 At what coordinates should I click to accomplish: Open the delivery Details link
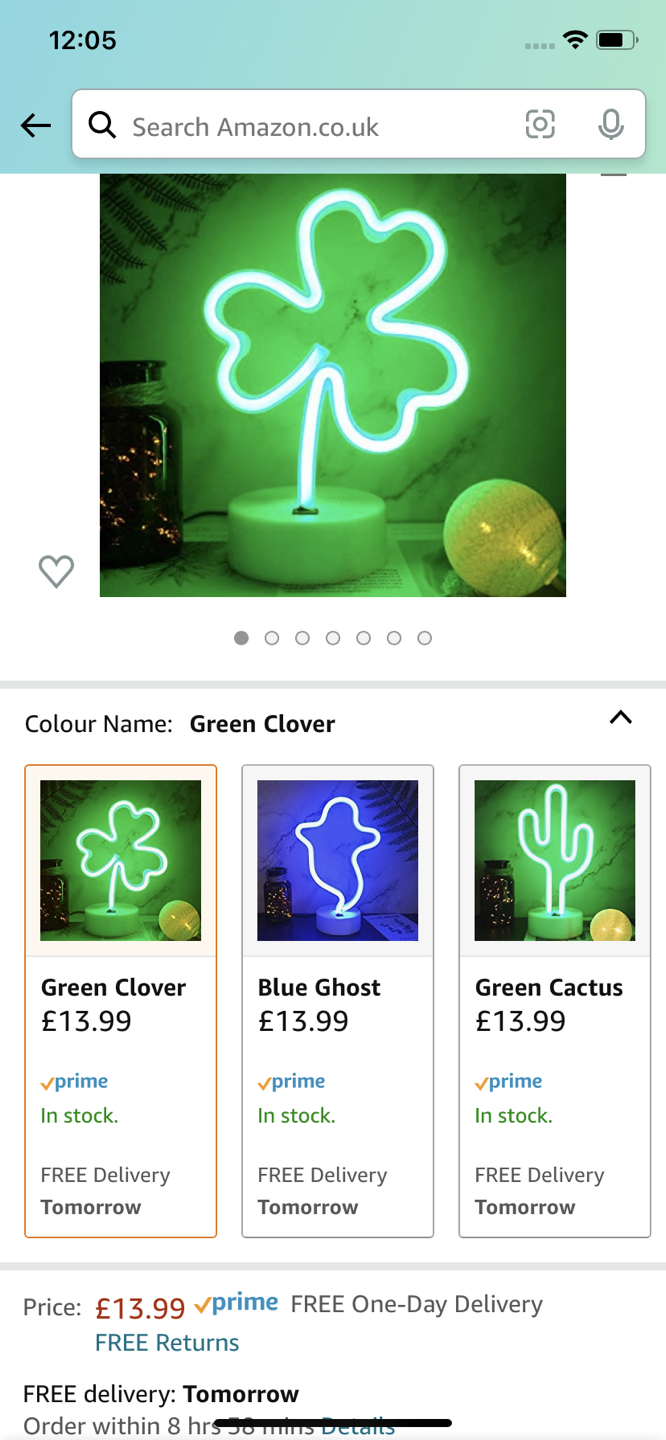(358, 1426)
